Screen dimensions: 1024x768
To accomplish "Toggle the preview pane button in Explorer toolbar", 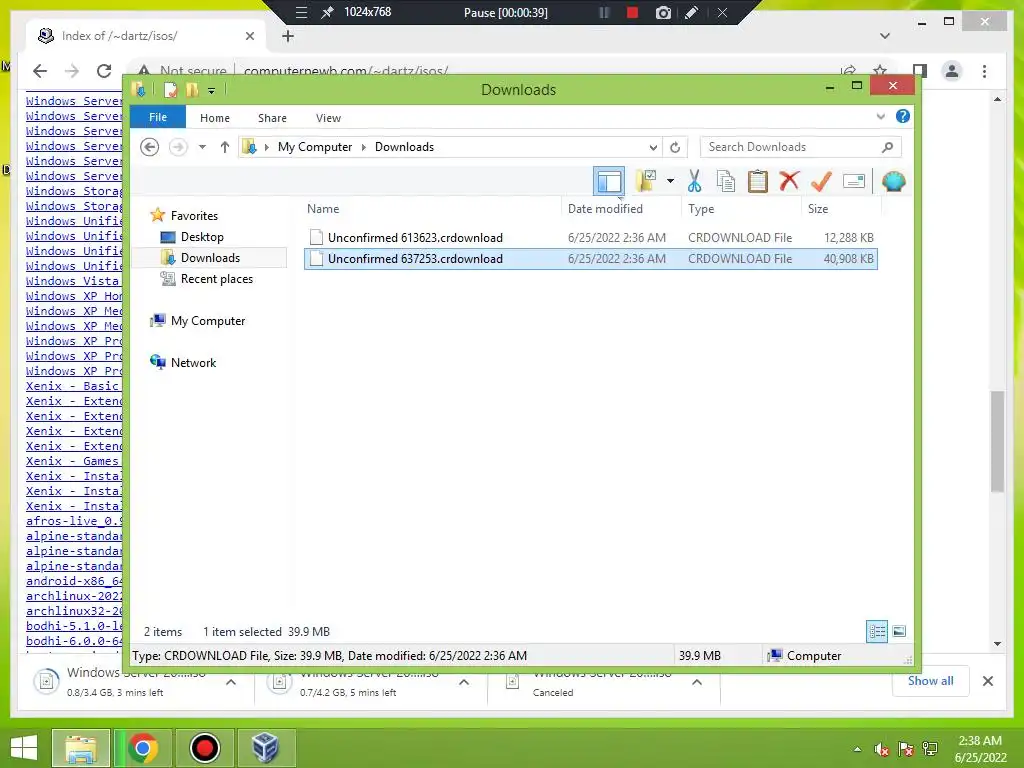I will [609, 182].
